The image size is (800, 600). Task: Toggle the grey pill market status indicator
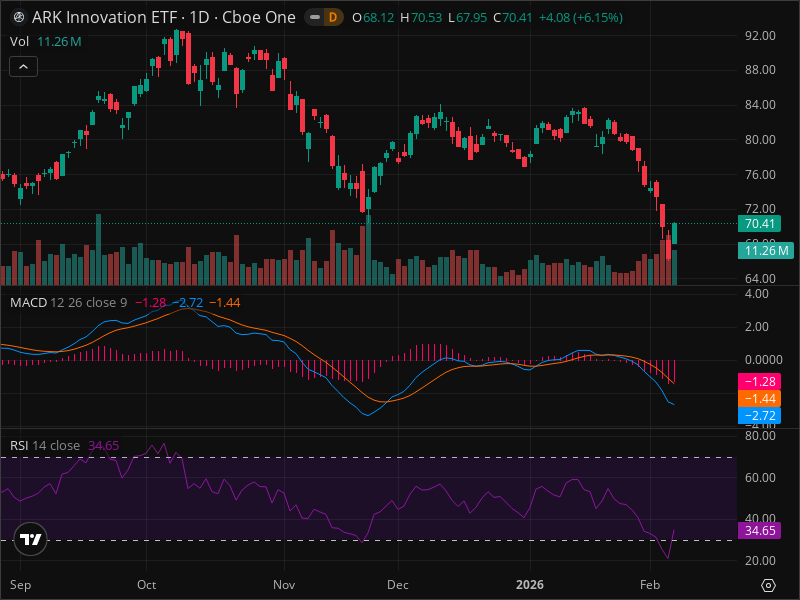(x=315, y=18)
